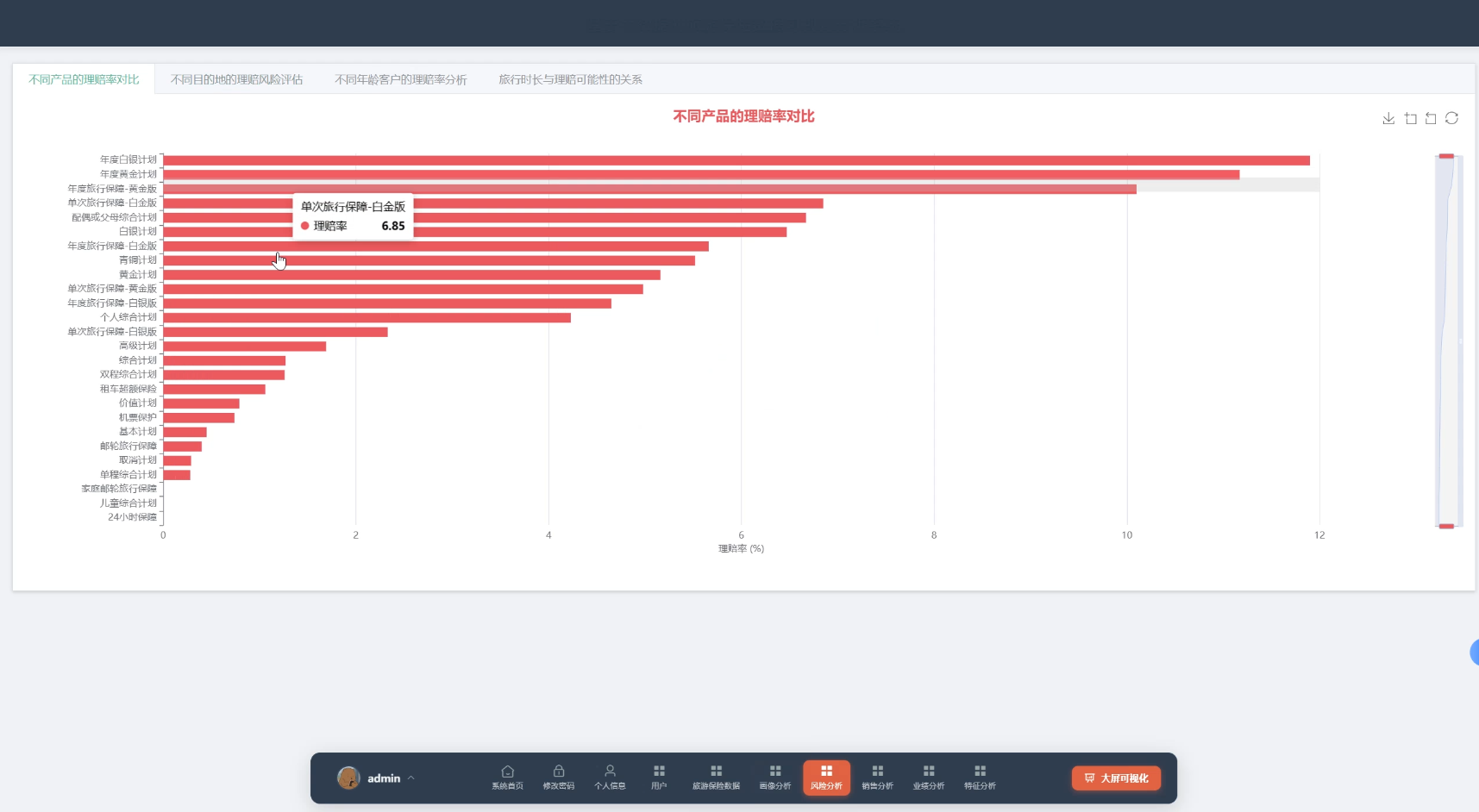Click the tooltip value 6.85
The width and height of the screenshot is (1479, 812).
pos(393,226)
